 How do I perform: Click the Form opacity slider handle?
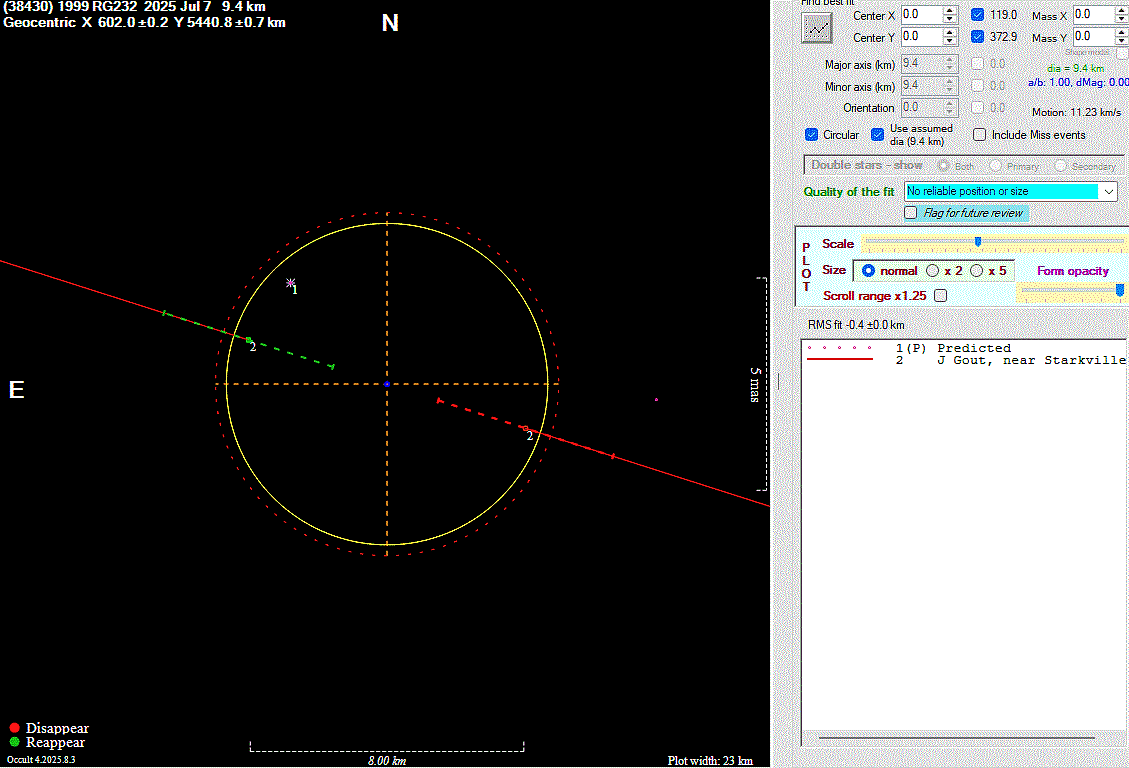(x=1119, y=290)
